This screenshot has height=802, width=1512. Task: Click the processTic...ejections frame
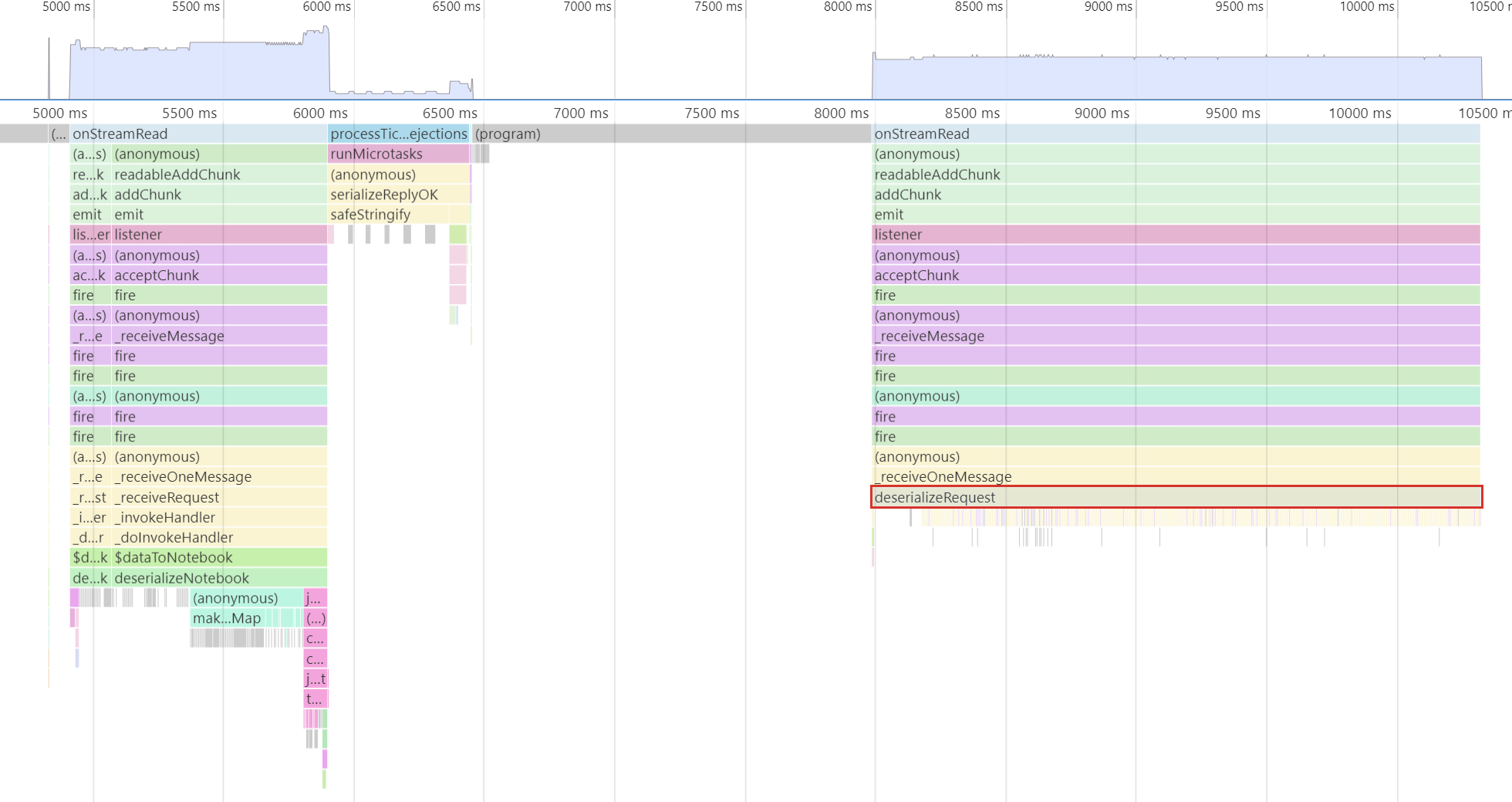[x=398, y=134]
